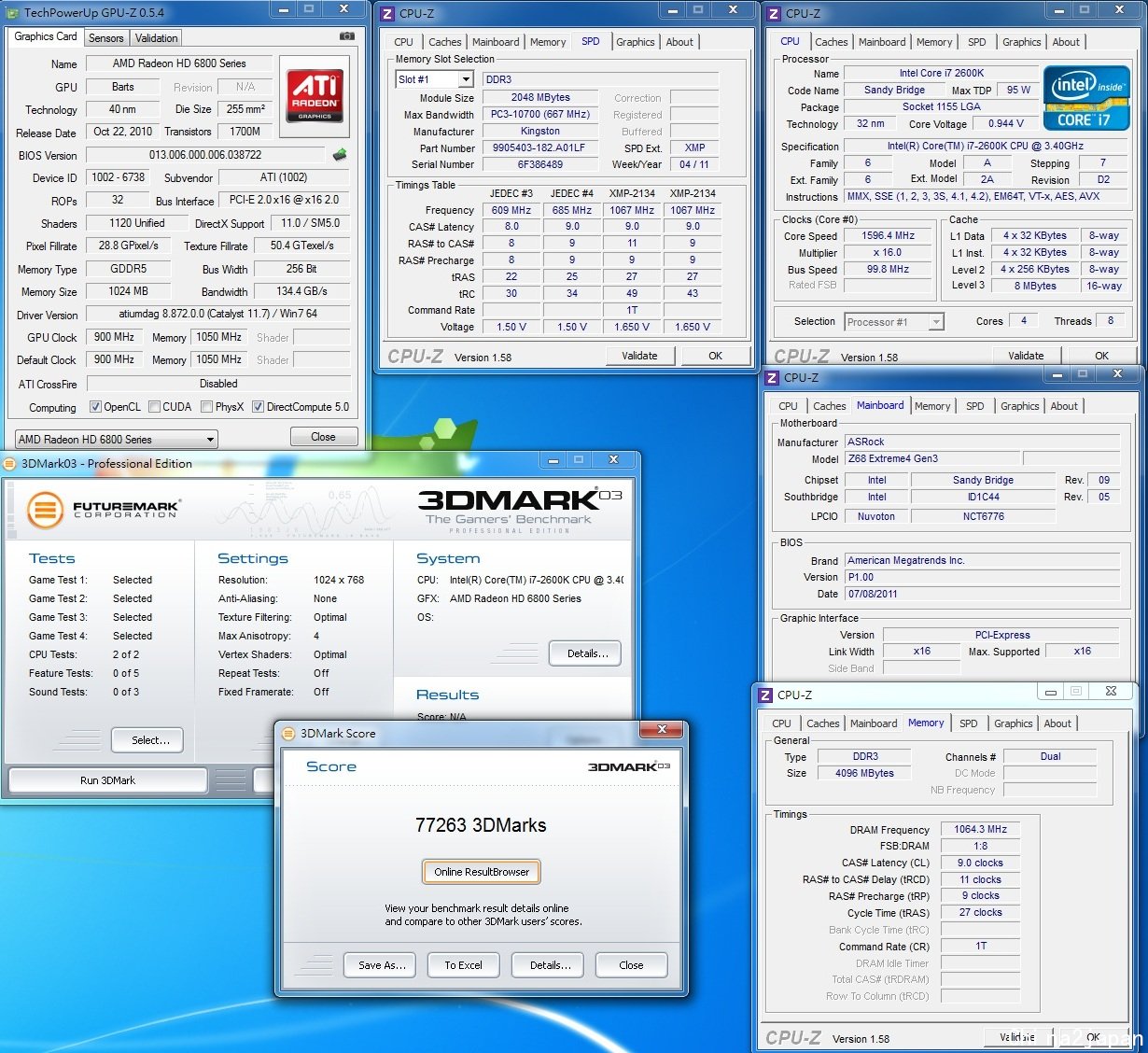The image size is (1148, 1053).
Task: Click the 3DMark Score dialog title icon
Action: 287,734
